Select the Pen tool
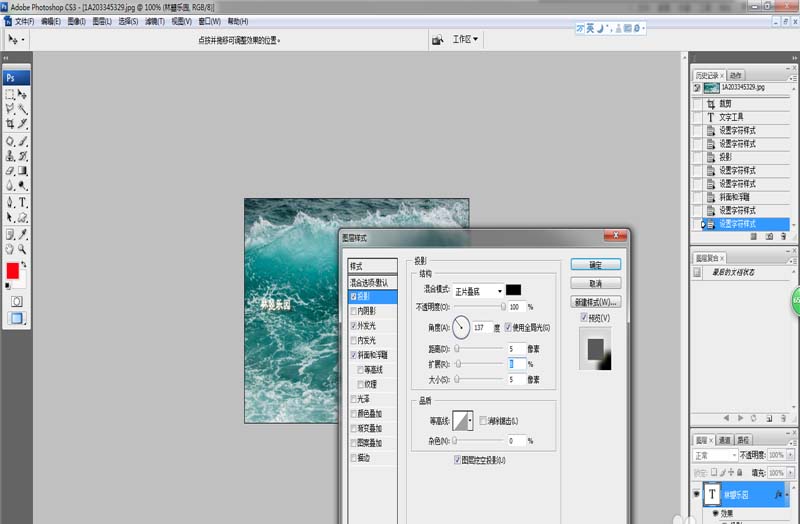 pos(10,203)
